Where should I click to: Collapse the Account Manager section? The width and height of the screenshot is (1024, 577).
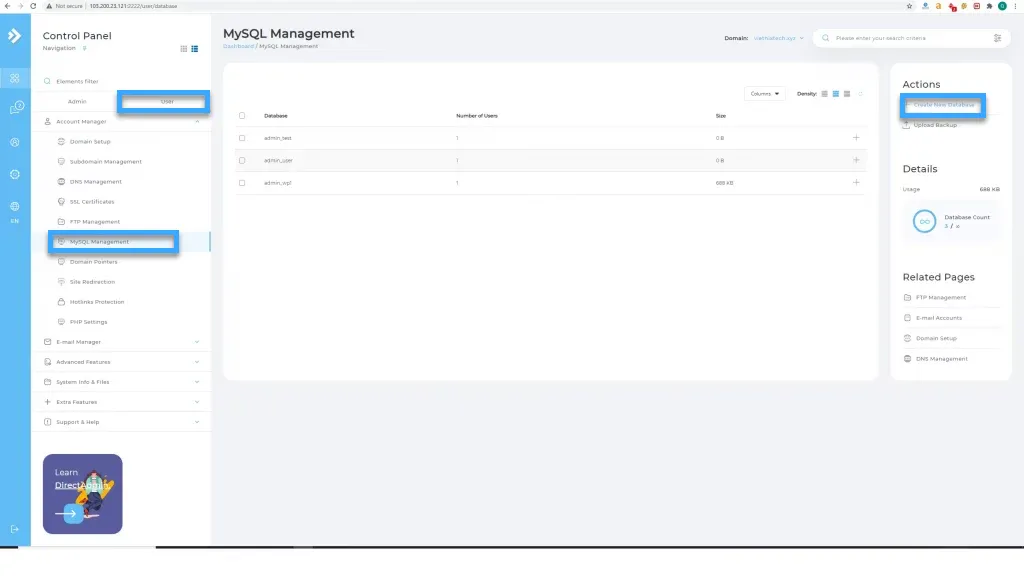pyautogui.click(x=120, y=121)
